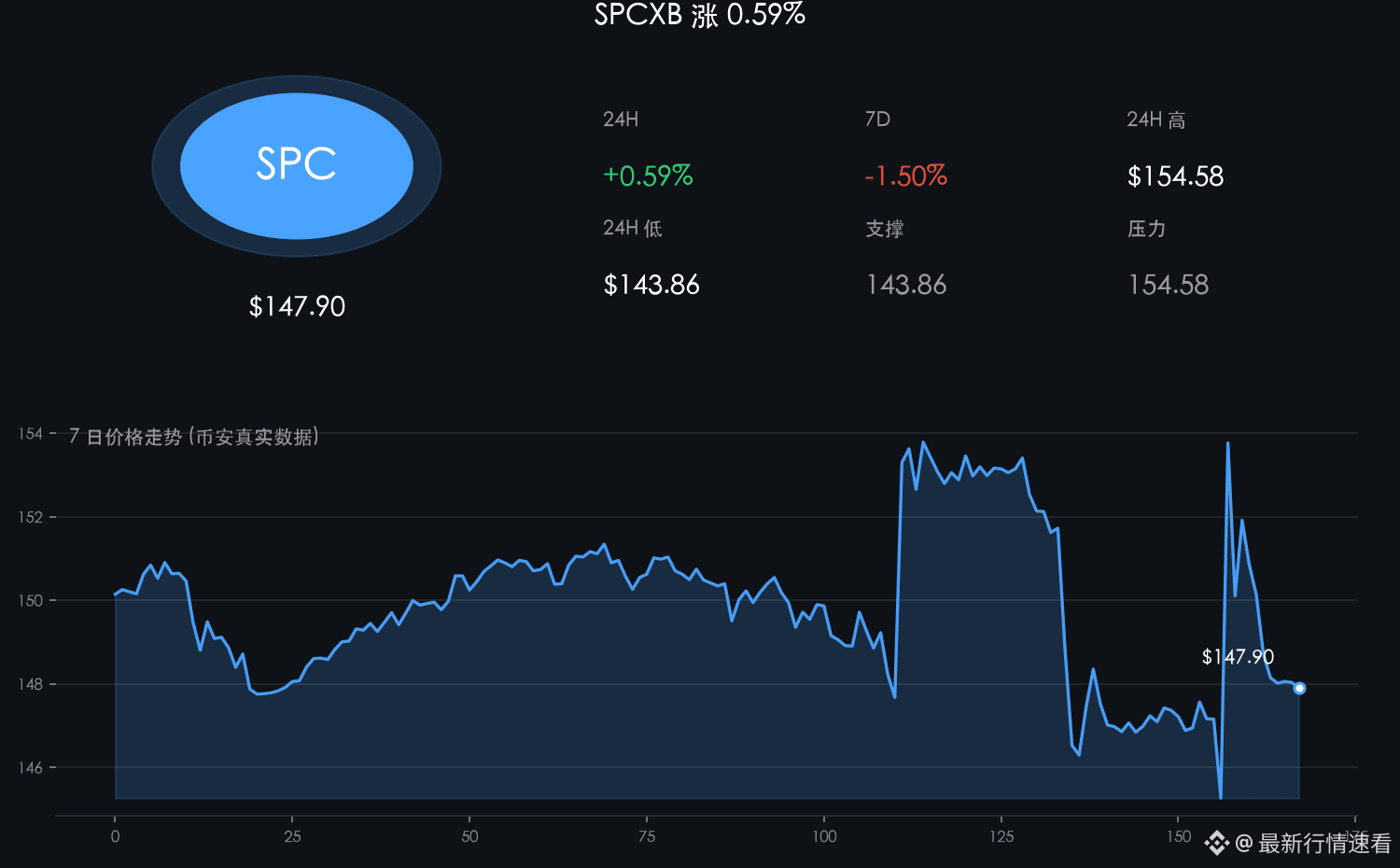The width and height of the screenshot is (1400, 868).
Task: Click the 150 x-axis tick label
Action: tap(1179, 836)
